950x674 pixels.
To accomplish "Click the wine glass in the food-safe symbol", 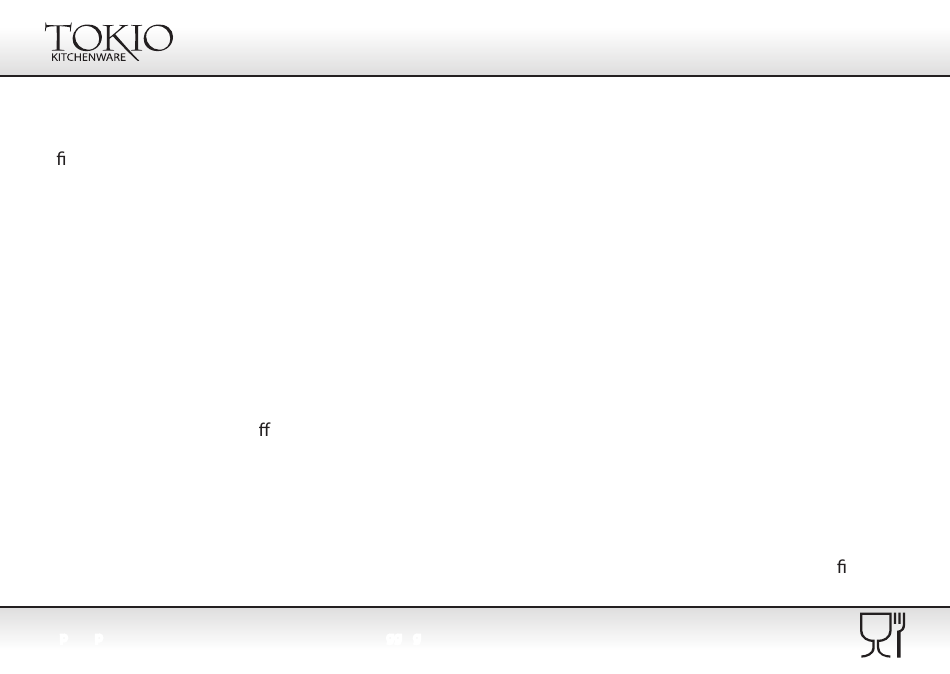I will click(x=875, y=635).
